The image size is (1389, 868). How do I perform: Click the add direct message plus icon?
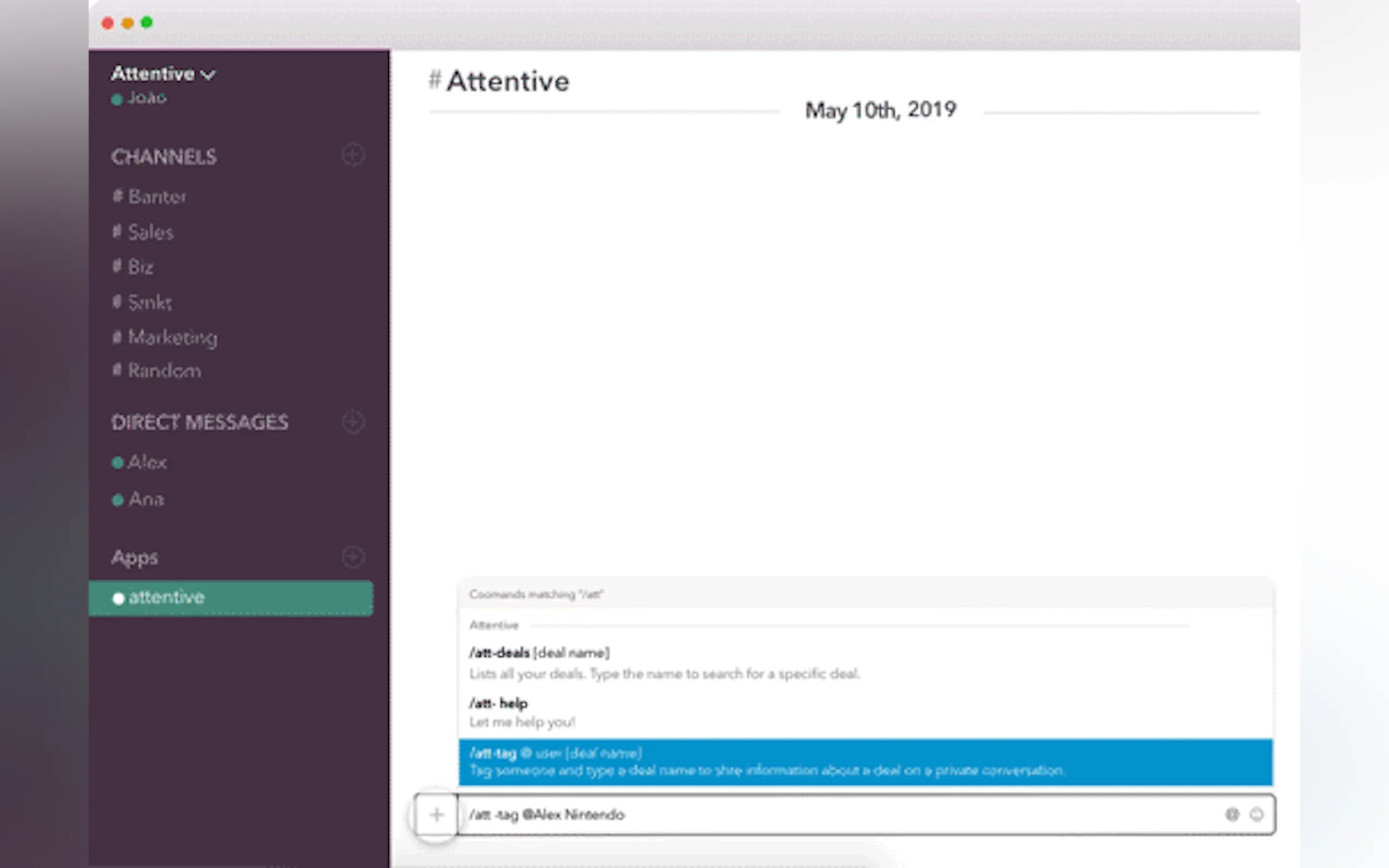[x=353, y=422]
